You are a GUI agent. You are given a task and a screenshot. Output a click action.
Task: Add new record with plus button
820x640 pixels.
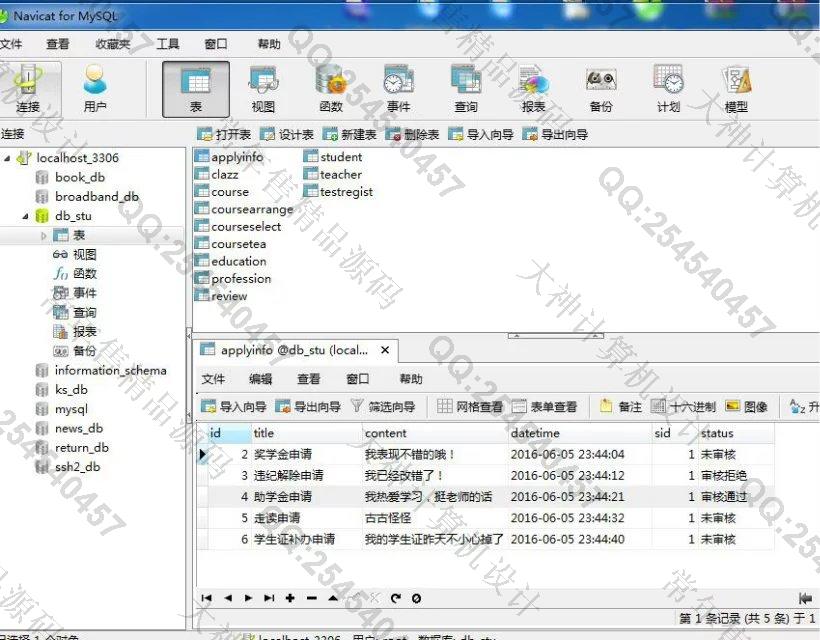(290, 598)
